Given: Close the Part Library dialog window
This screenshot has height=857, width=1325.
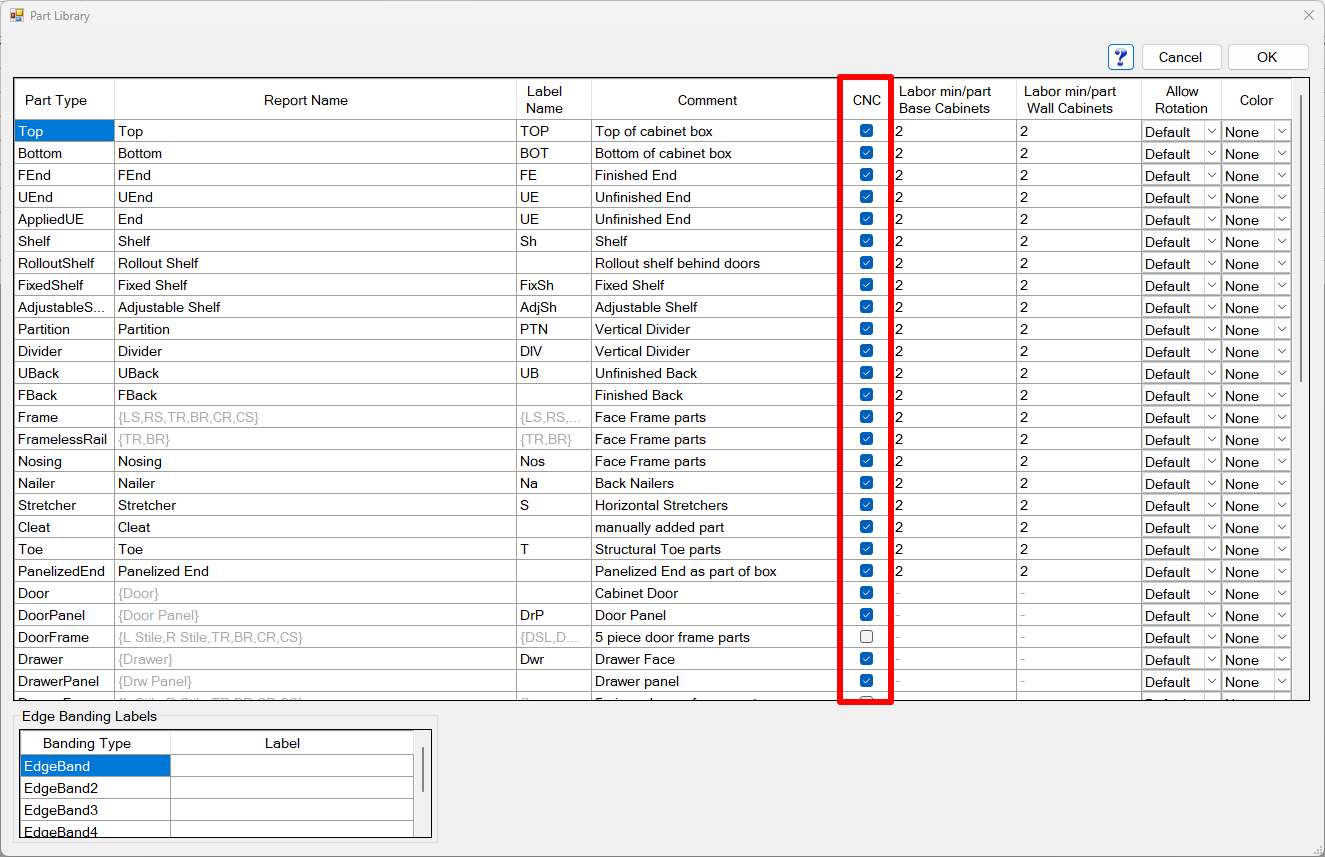Looking at the screenshot, I should click(x=1308, y=15).
